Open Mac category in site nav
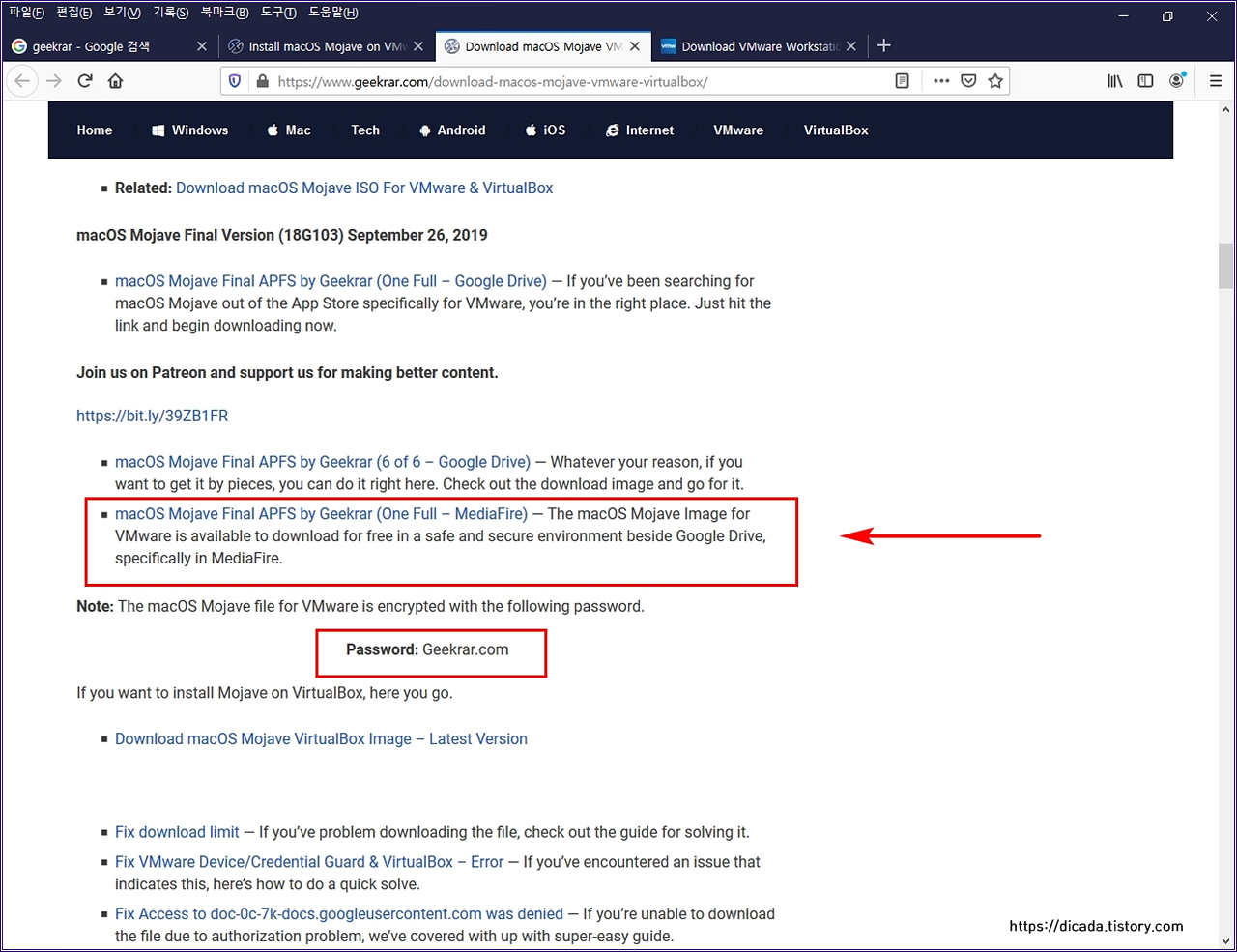Viewport: 1237px width, 952px height. 289,130
